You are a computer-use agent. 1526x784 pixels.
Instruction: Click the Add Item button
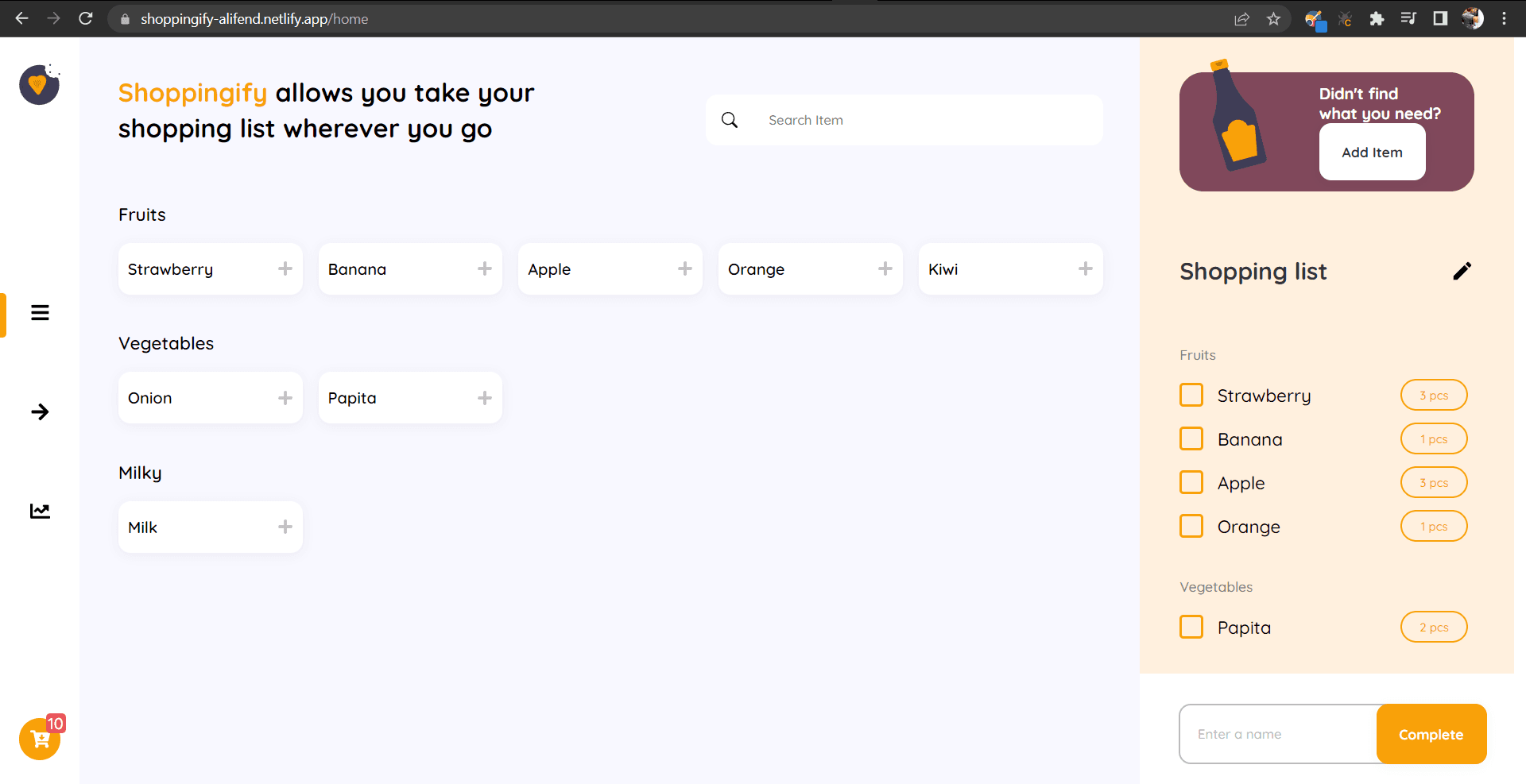point(1372,153)
